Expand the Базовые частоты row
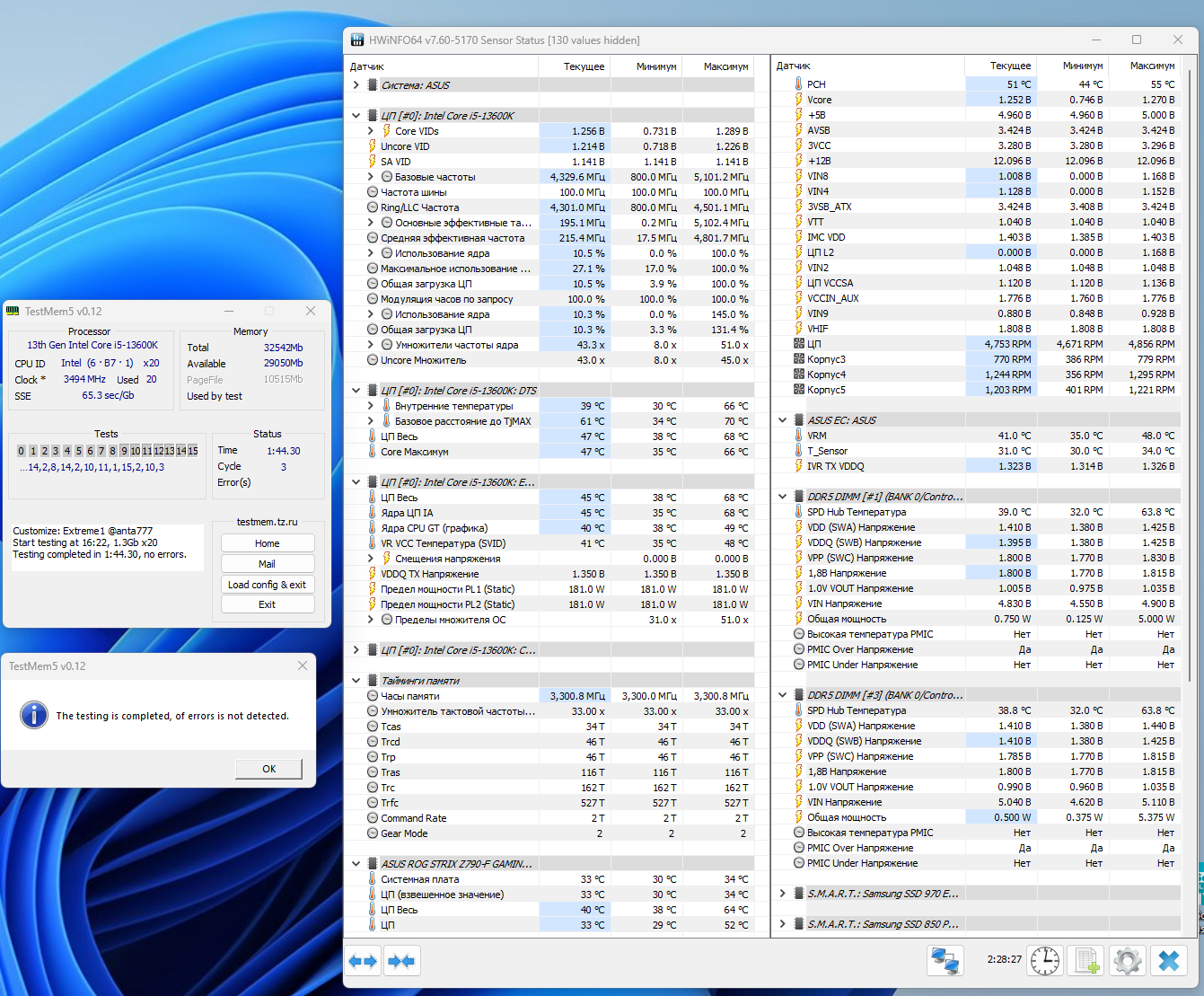 click(x=371, y=177)
